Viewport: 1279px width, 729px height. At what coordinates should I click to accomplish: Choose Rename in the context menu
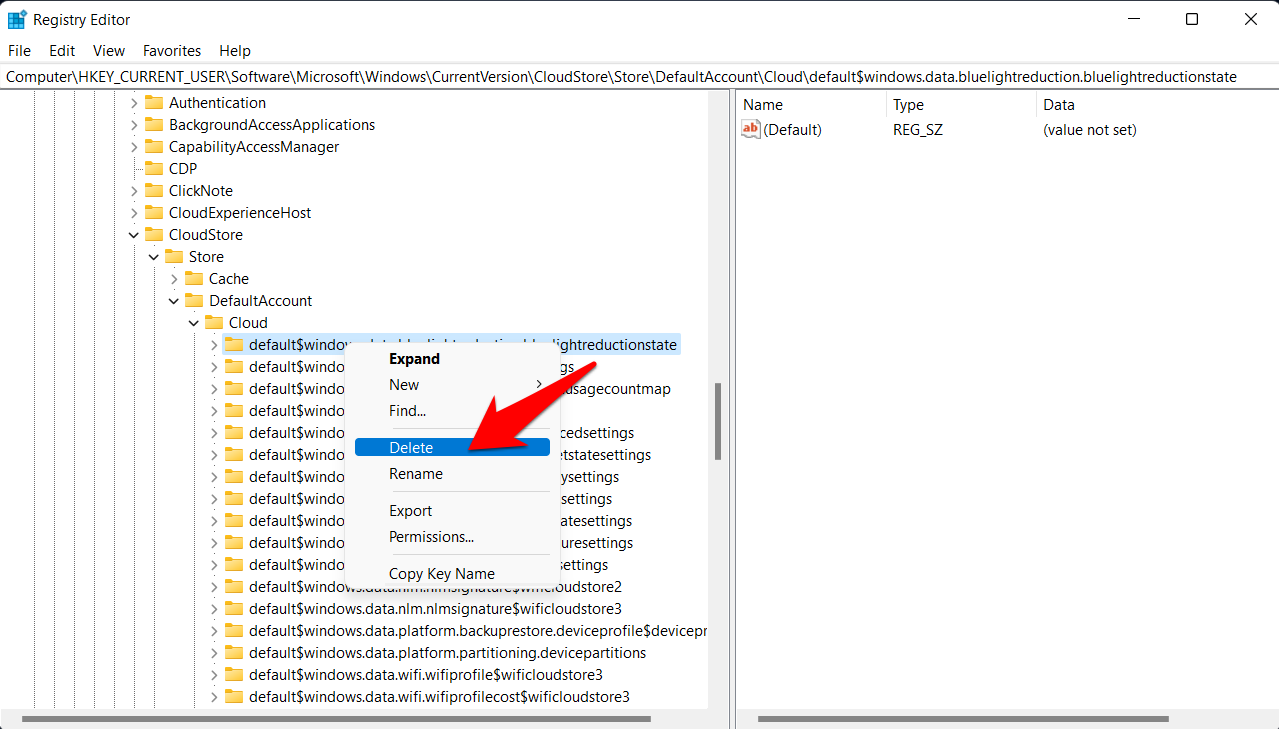[415, 473]
